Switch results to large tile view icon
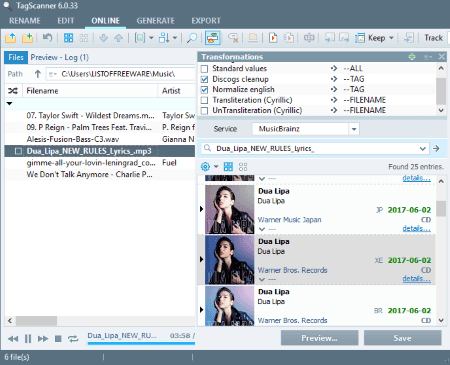 228,166
